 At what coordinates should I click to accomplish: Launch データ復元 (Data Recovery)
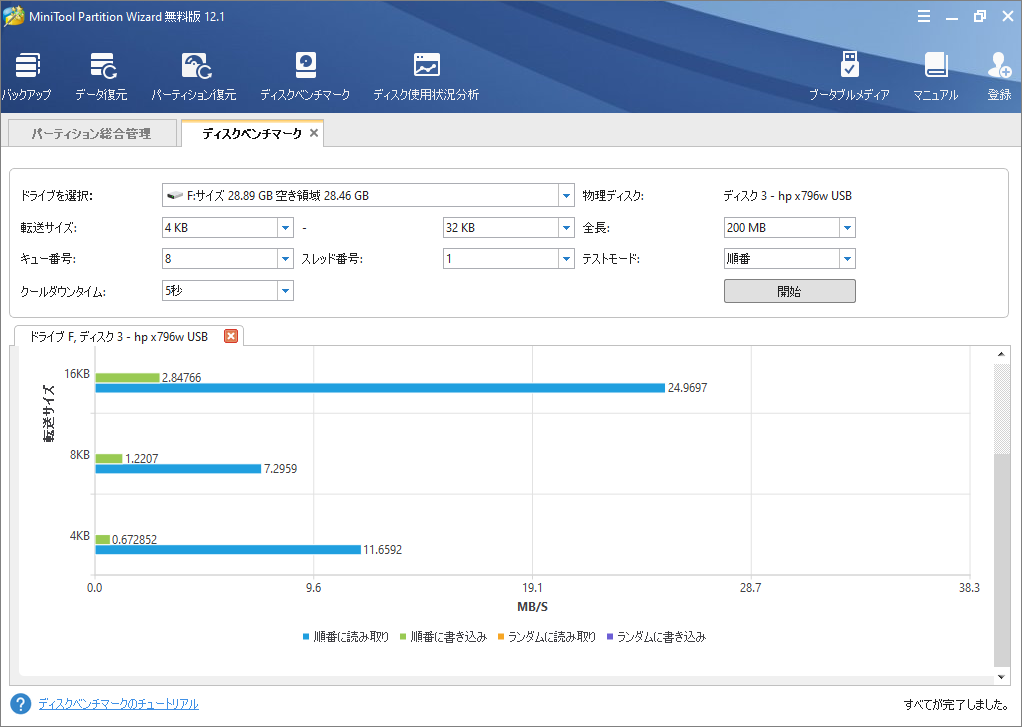[x=101, y=76]
